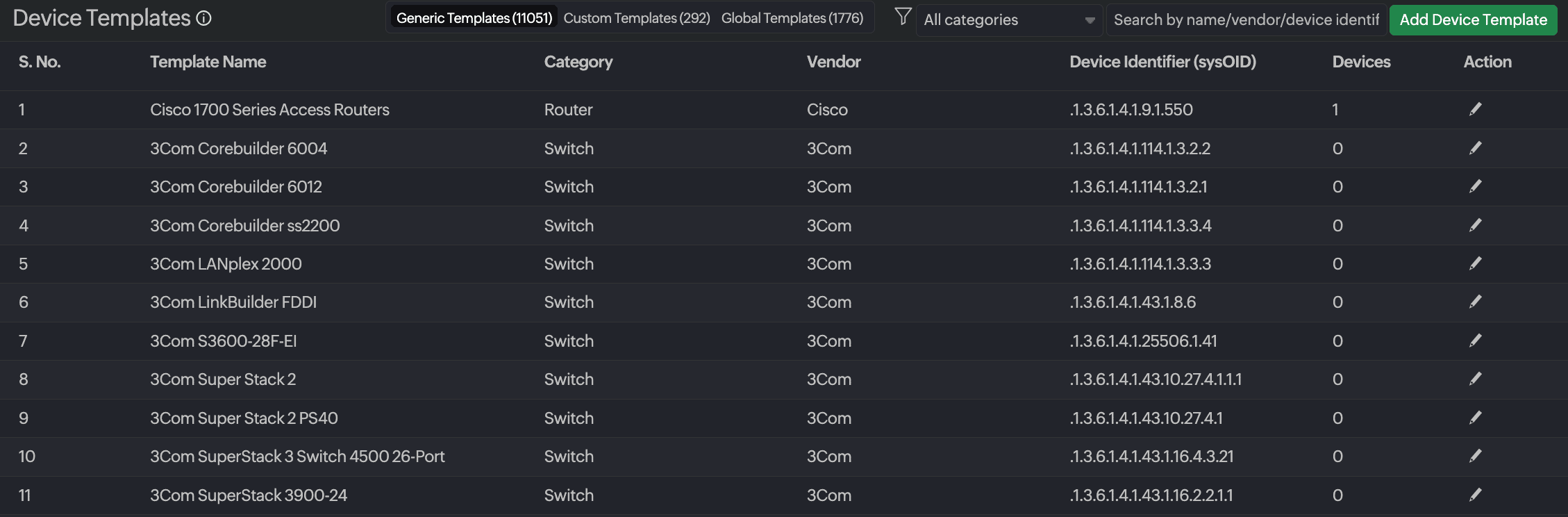Focus the template search field

coord(1246,20)
